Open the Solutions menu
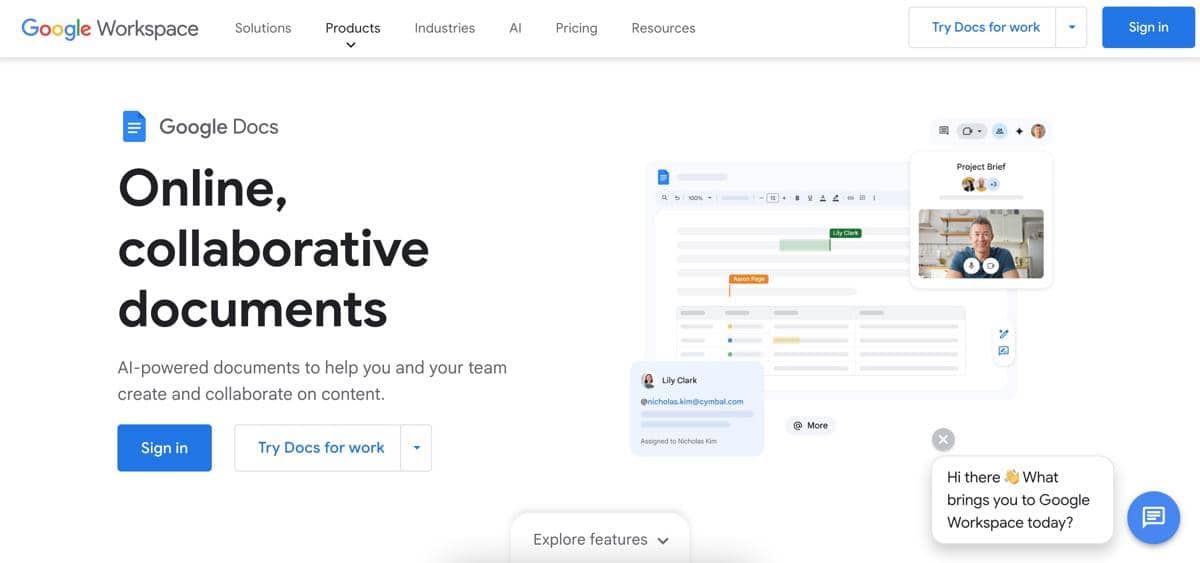The height and width of the screenshot is (563, 1200). 263,28
